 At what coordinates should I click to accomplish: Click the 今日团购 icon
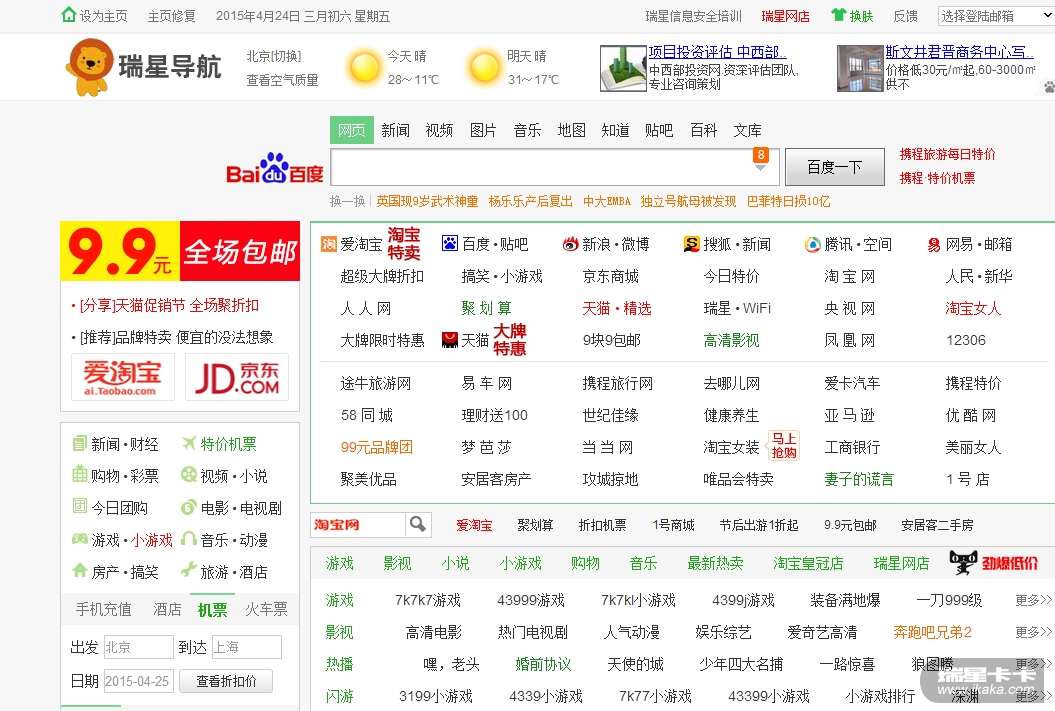pos(79,506)
